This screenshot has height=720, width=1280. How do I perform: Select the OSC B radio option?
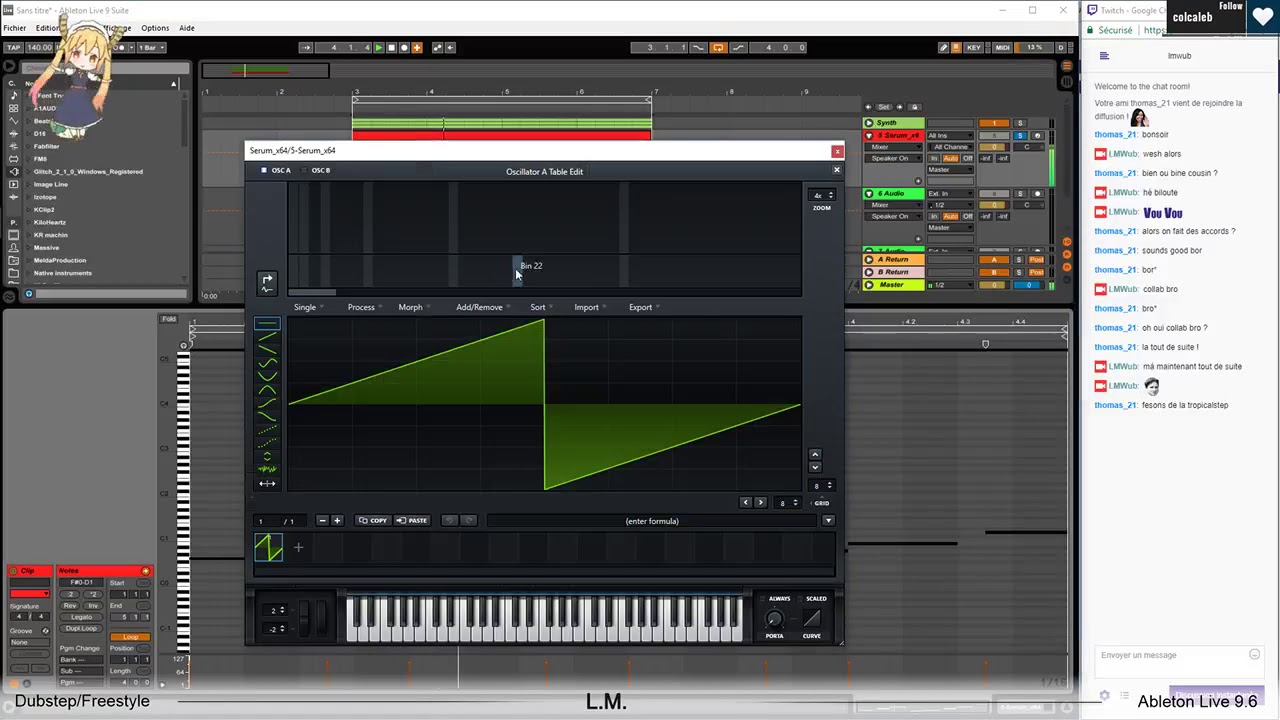click(x=316, y=170)
